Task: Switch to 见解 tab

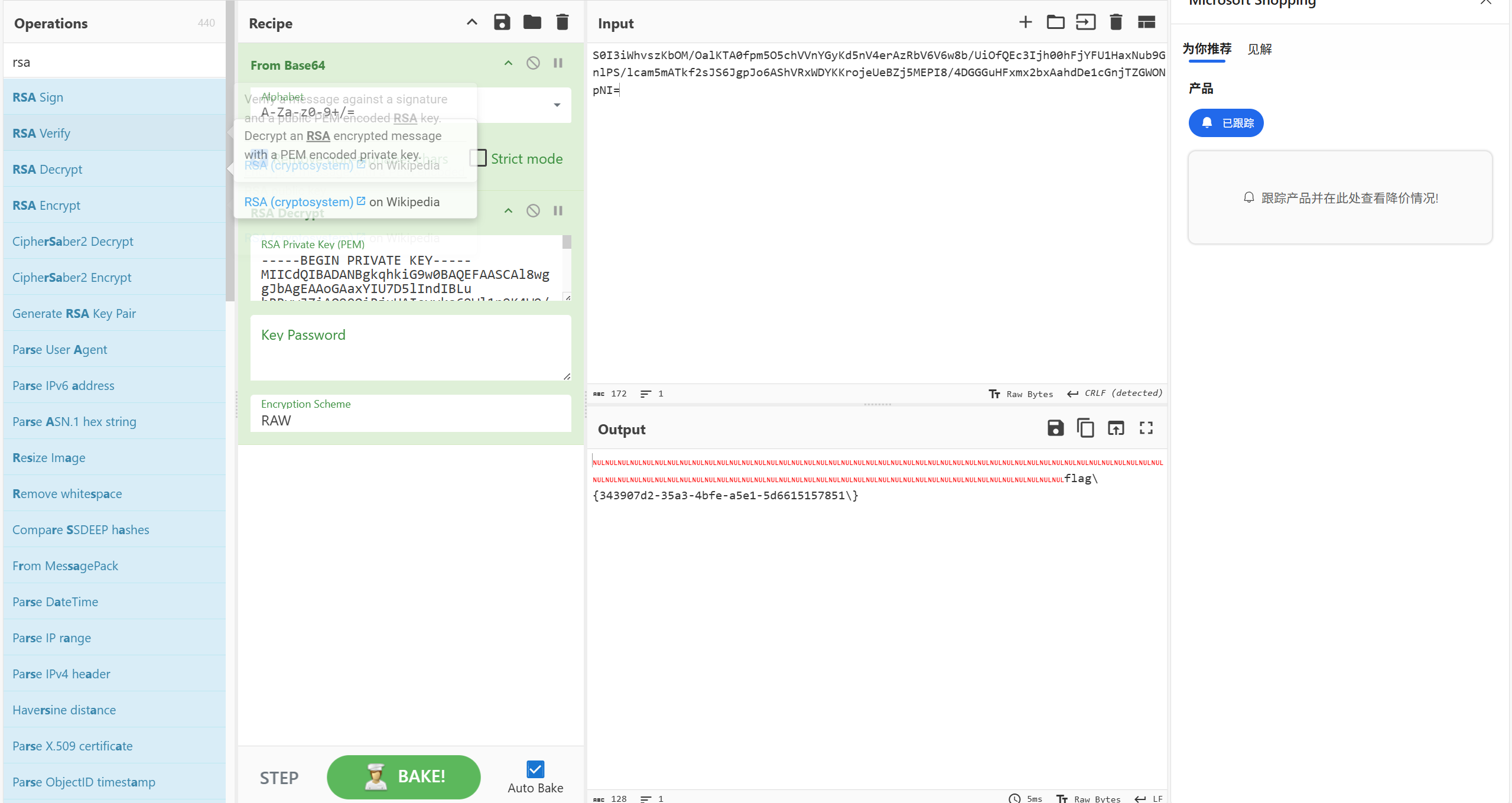Action: pyautogui.click(x=1259, y=48)
